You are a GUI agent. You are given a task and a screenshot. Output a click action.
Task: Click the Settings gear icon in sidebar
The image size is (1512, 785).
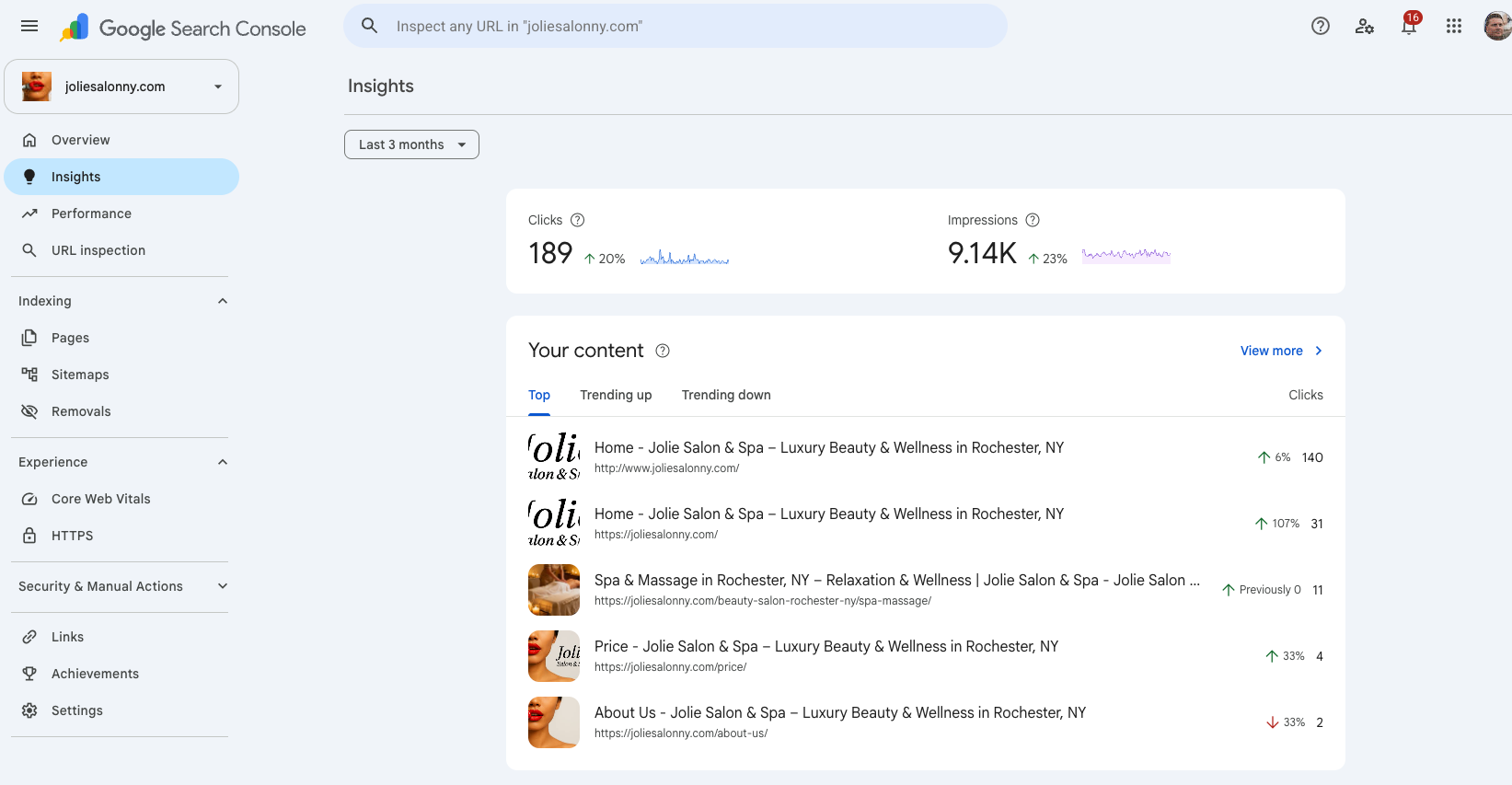pos(29,710)
